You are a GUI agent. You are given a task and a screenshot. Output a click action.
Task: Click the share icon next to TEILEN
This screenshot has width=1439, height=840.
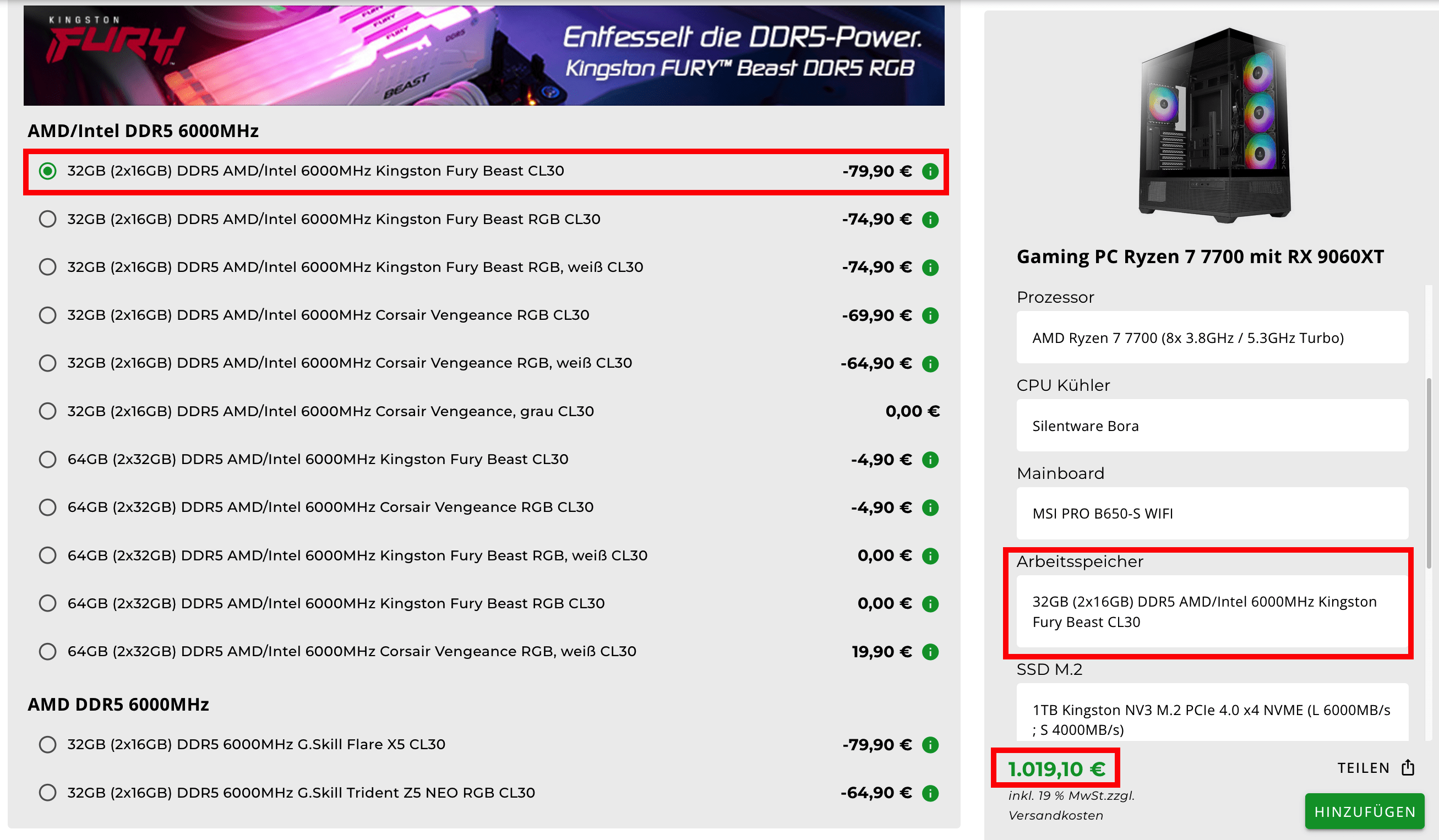point(1408,767)
